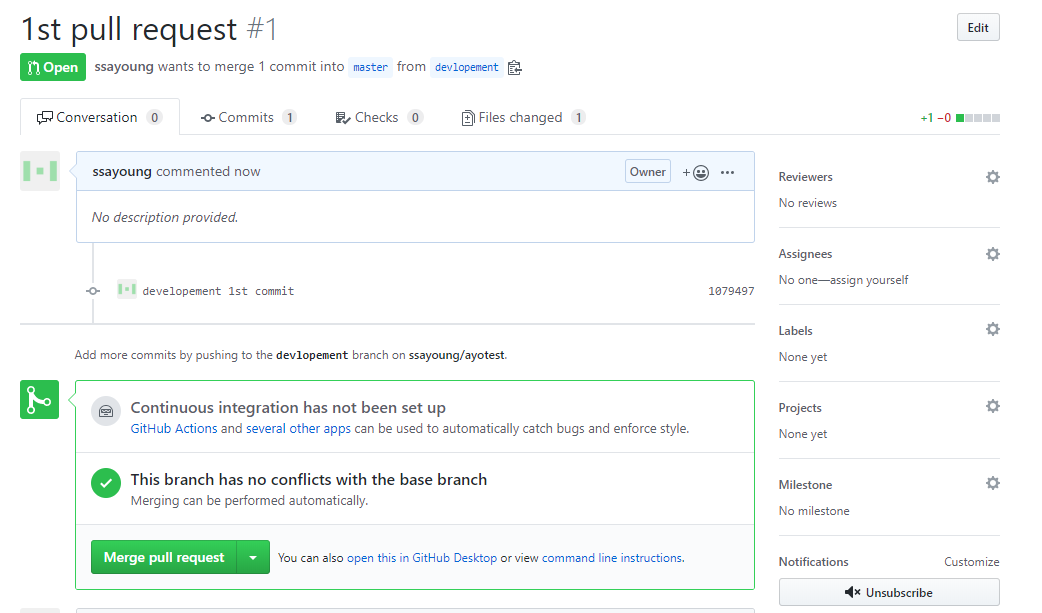Open the 'several other apps' link
The height and width of the screenshot is (613, 1042).
tap(298, 429)
